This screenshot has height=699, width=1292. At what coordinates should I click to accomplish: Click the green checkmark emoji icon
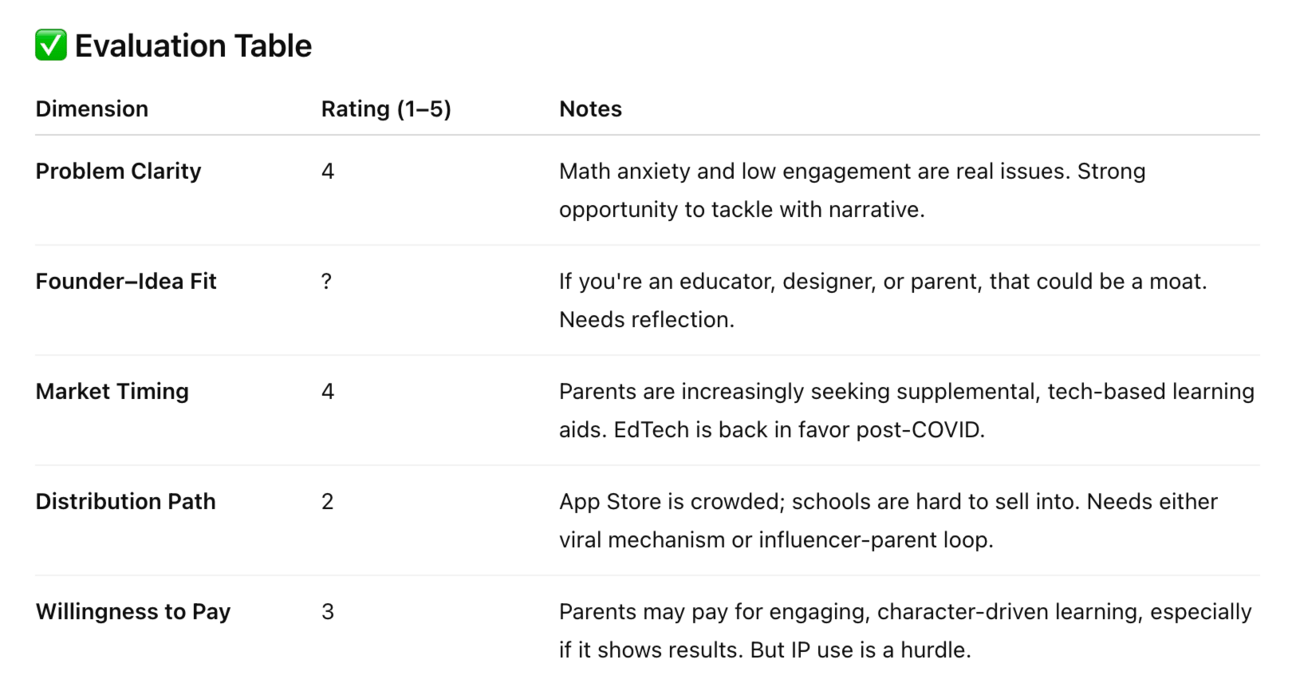[x=51, y=46]
